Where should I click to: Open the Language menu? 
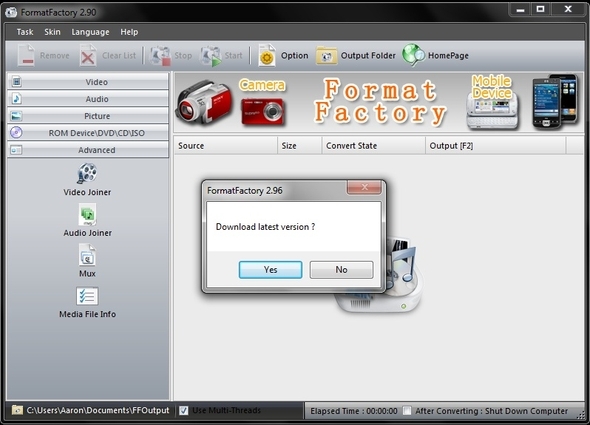coord(90,32)
